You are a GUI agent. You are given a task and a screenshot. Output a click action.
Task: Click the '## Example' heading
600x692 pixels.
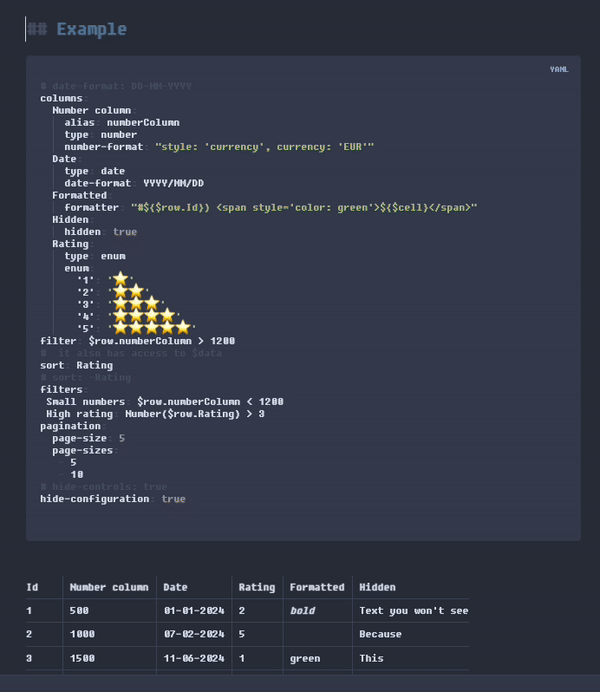tap(77, 29)
